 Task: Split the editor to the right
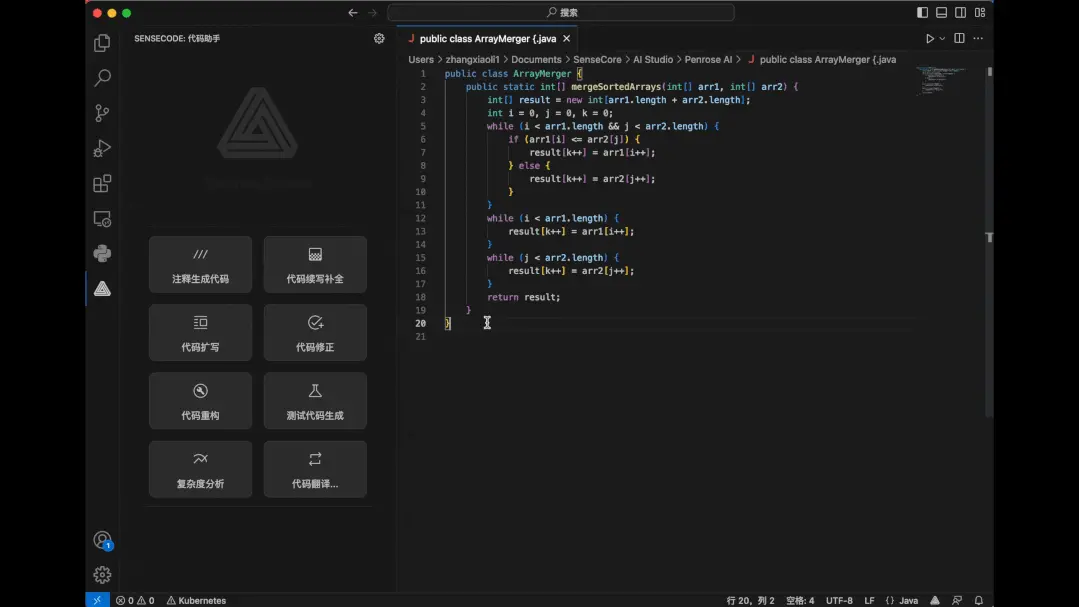tap(959, 39)
